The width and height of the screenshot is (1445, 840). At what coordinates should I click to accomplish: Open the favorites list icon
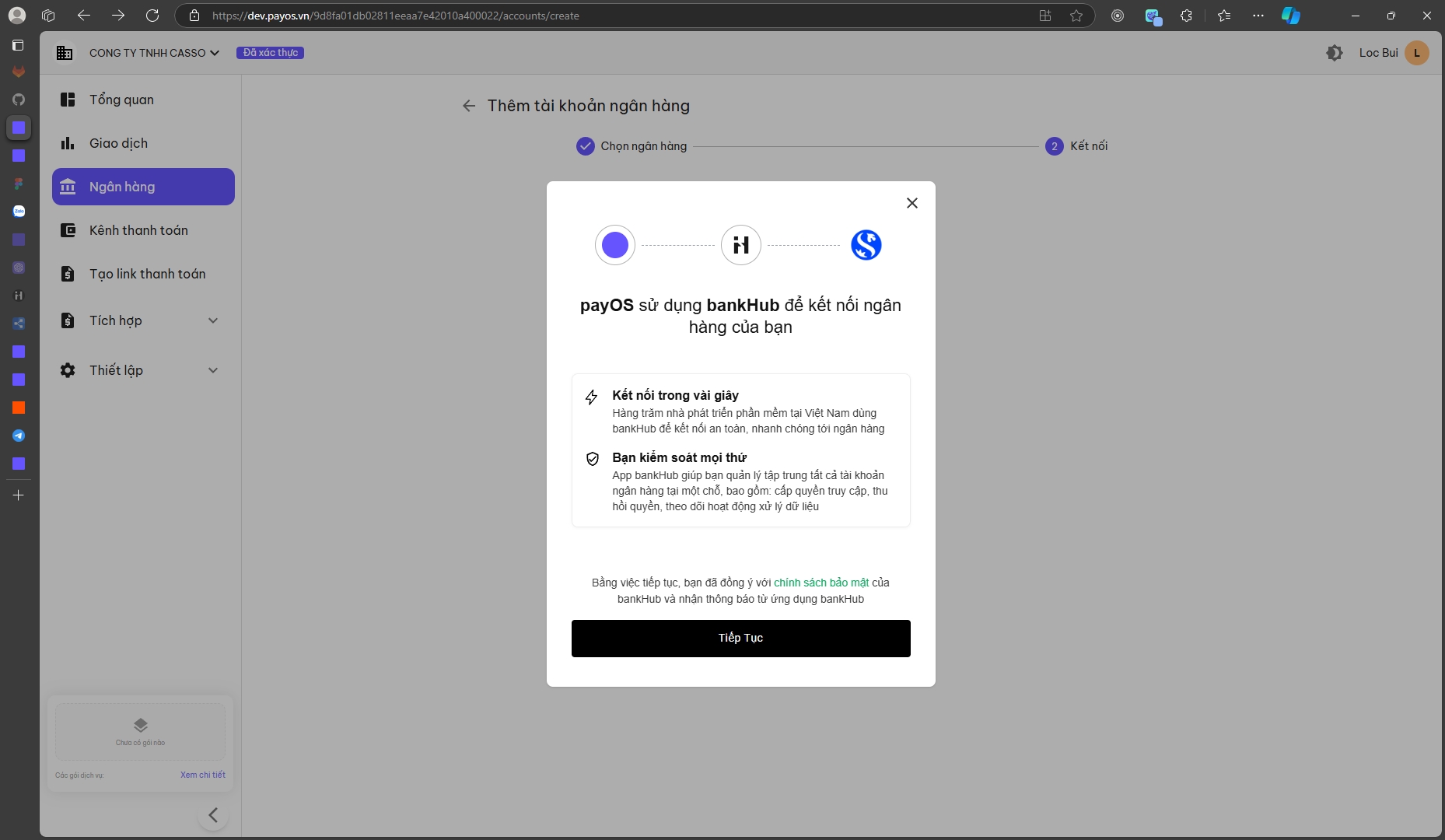click(1224, 16)
